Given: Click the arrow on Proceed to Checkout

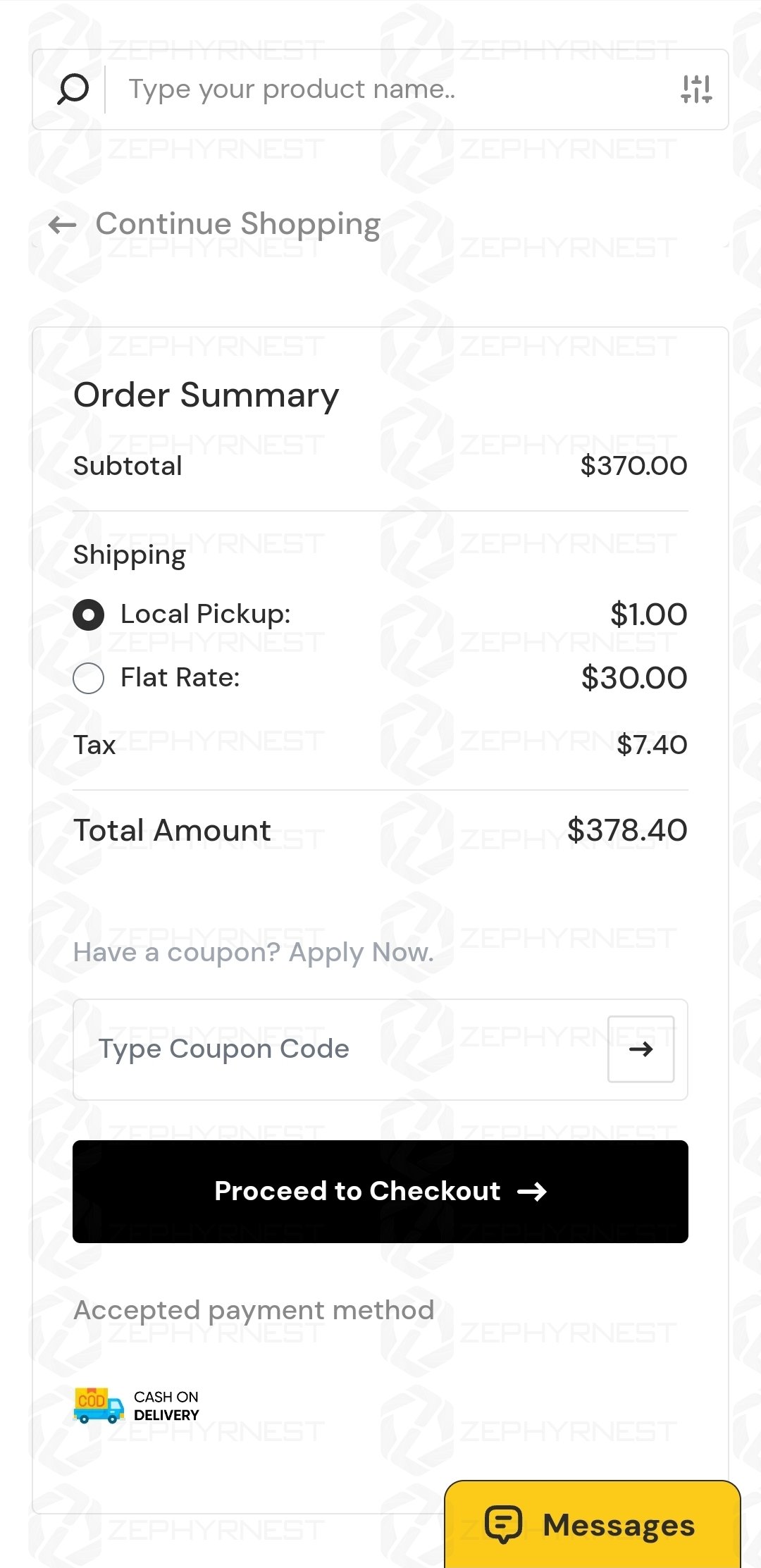Looking at the screenshot, I should tap(532, 1191).
